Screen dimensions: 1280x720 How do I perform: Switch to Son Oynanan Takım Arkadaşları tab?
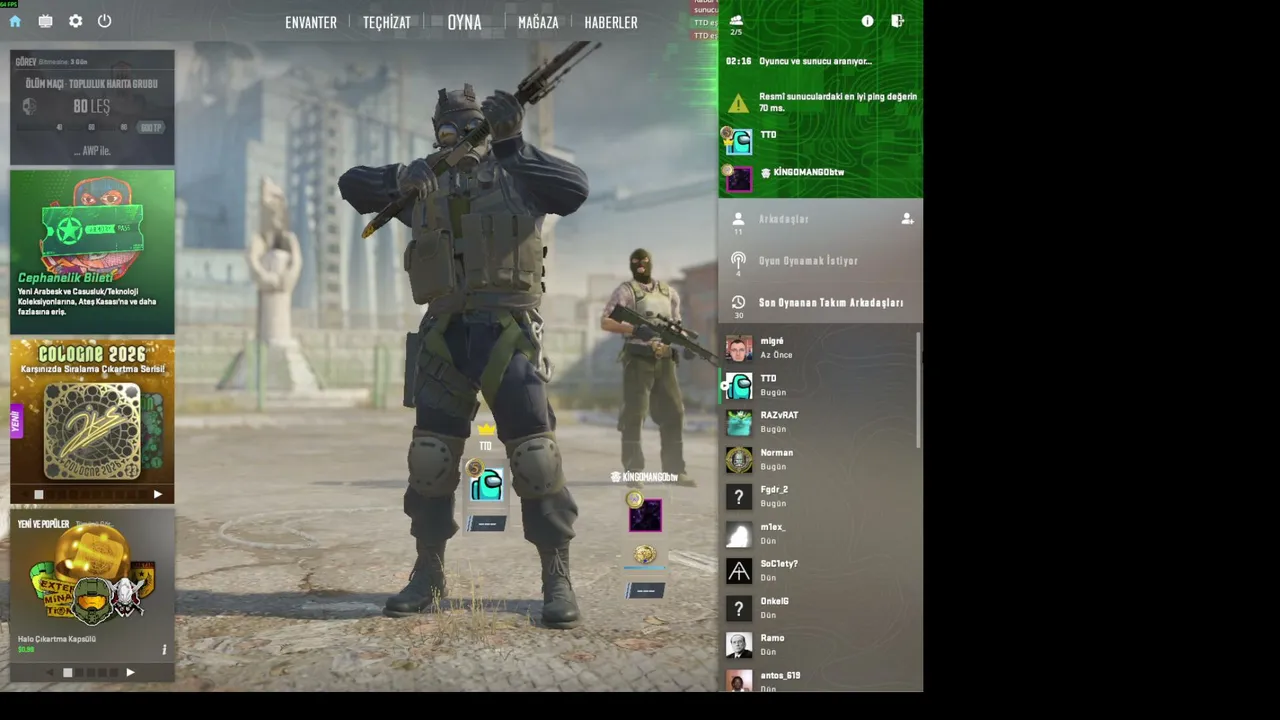click(820, 303)
